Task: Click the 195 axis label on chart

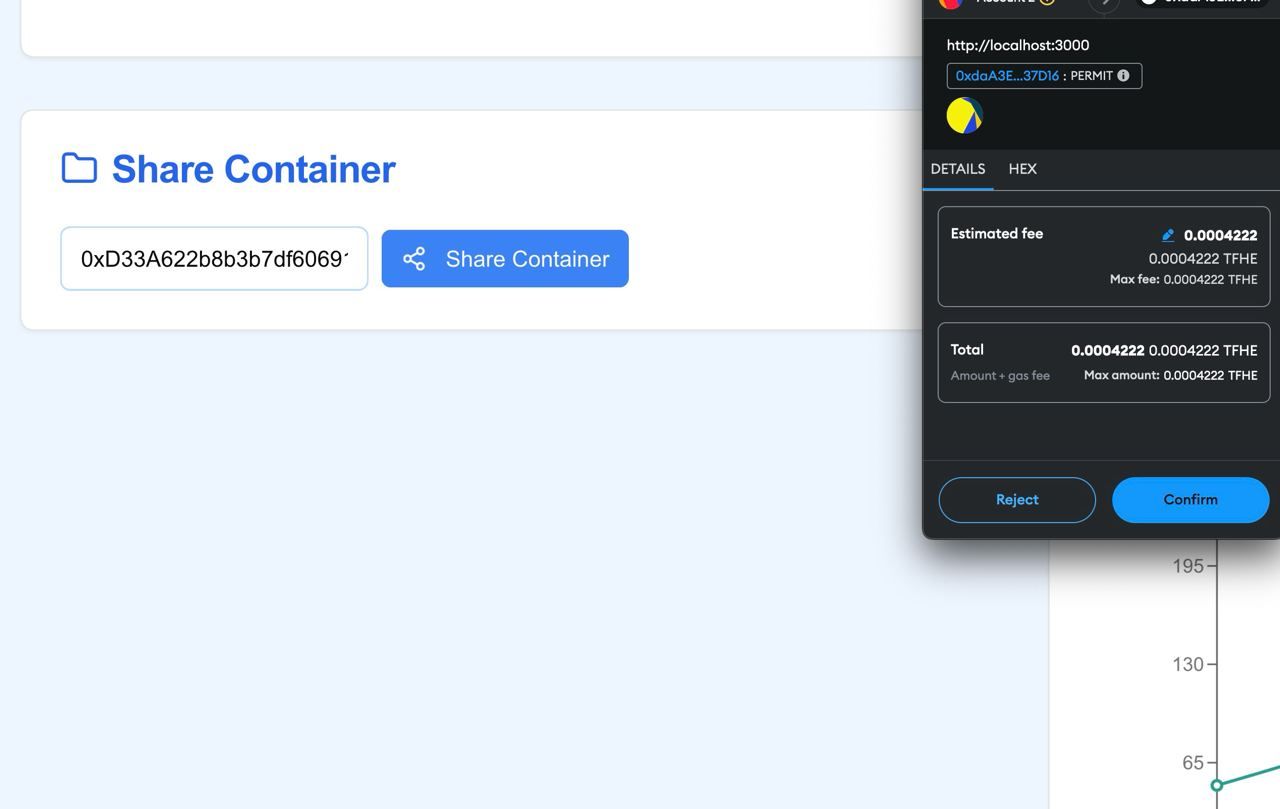Action: click(x=1189, y=566)
